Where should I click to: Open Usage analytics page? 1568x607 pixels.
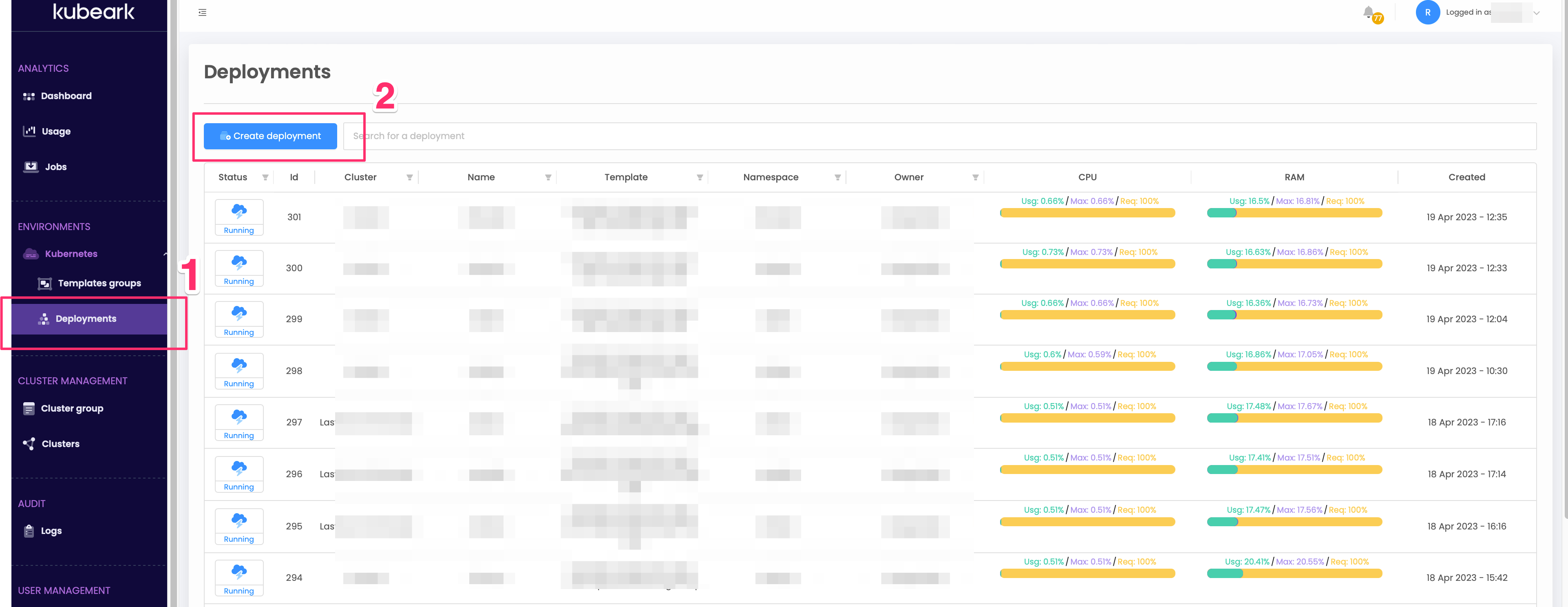tap(56, 131)
